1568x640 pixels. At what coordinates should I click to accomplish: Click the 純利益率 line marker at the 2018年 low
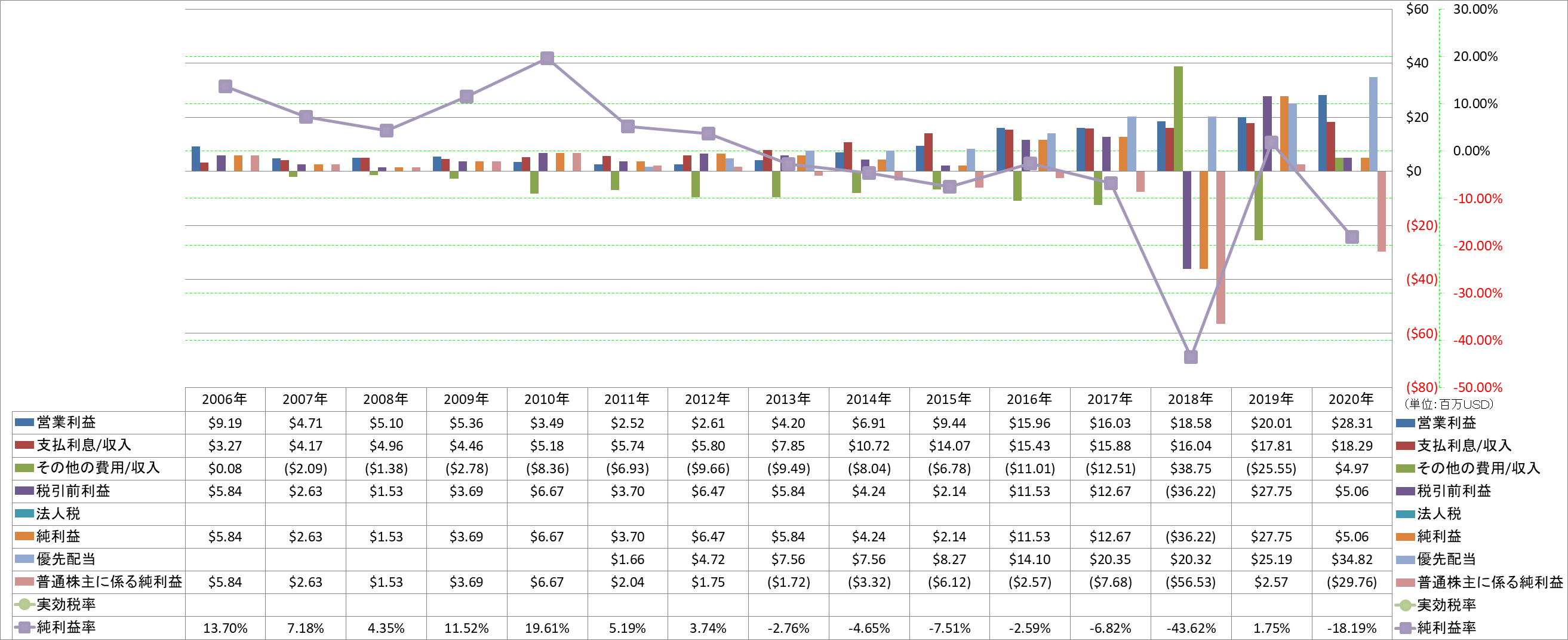click(x=1191, y=357)
